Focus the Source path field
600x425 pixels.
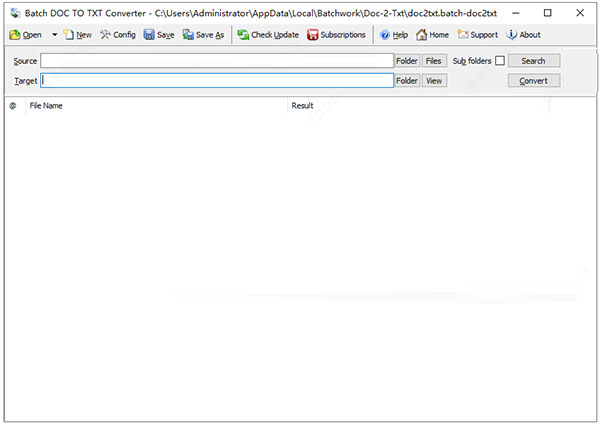coord(217,61)
